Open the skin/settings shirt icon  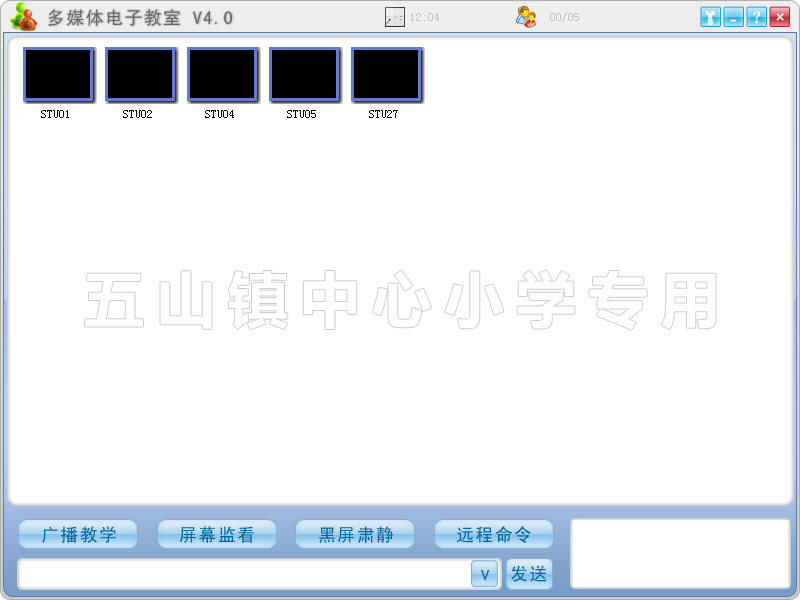click(710, 17)
